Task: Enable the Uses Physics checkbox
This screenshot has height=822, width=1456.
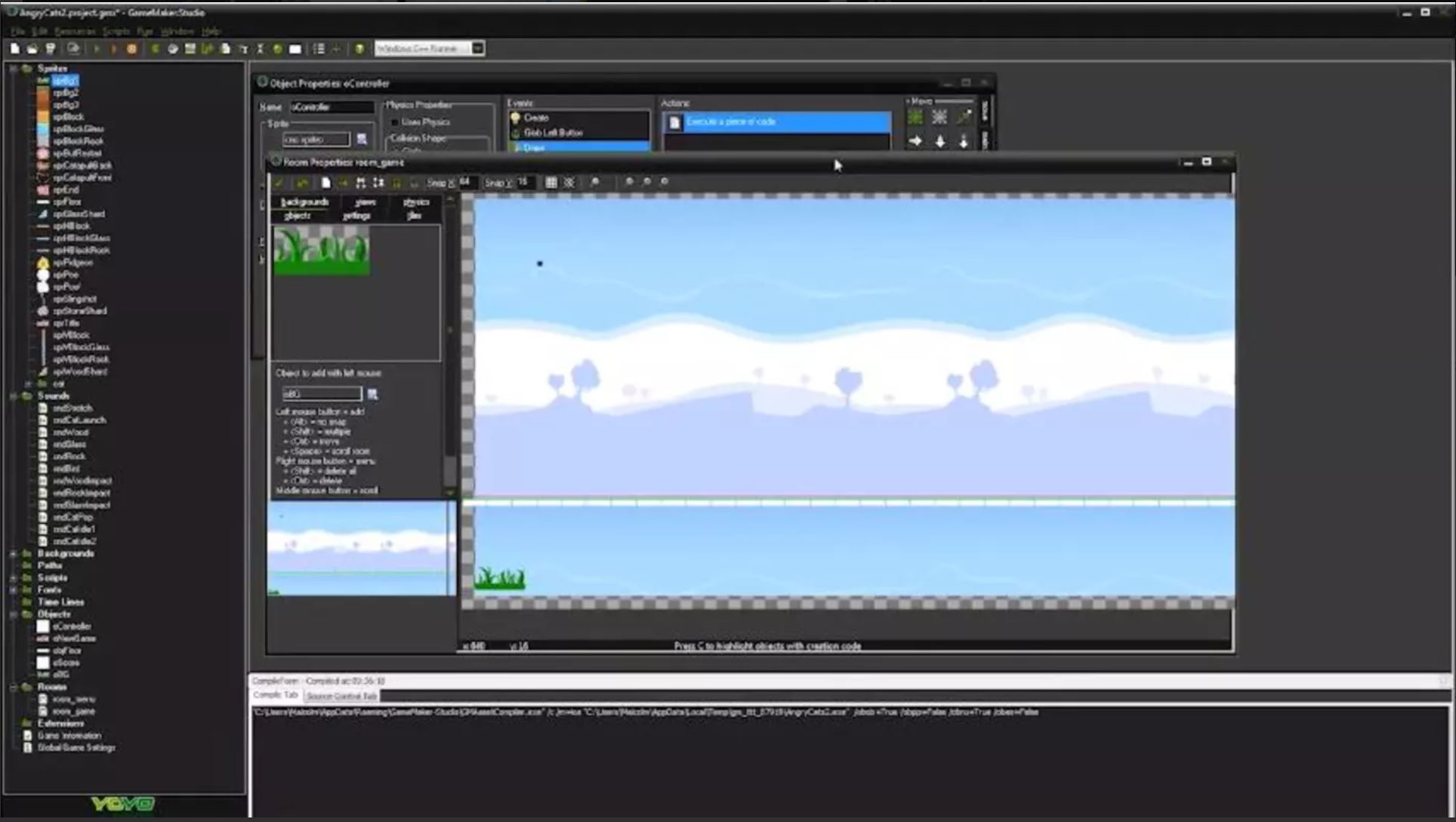Action: tap(394, 122)
